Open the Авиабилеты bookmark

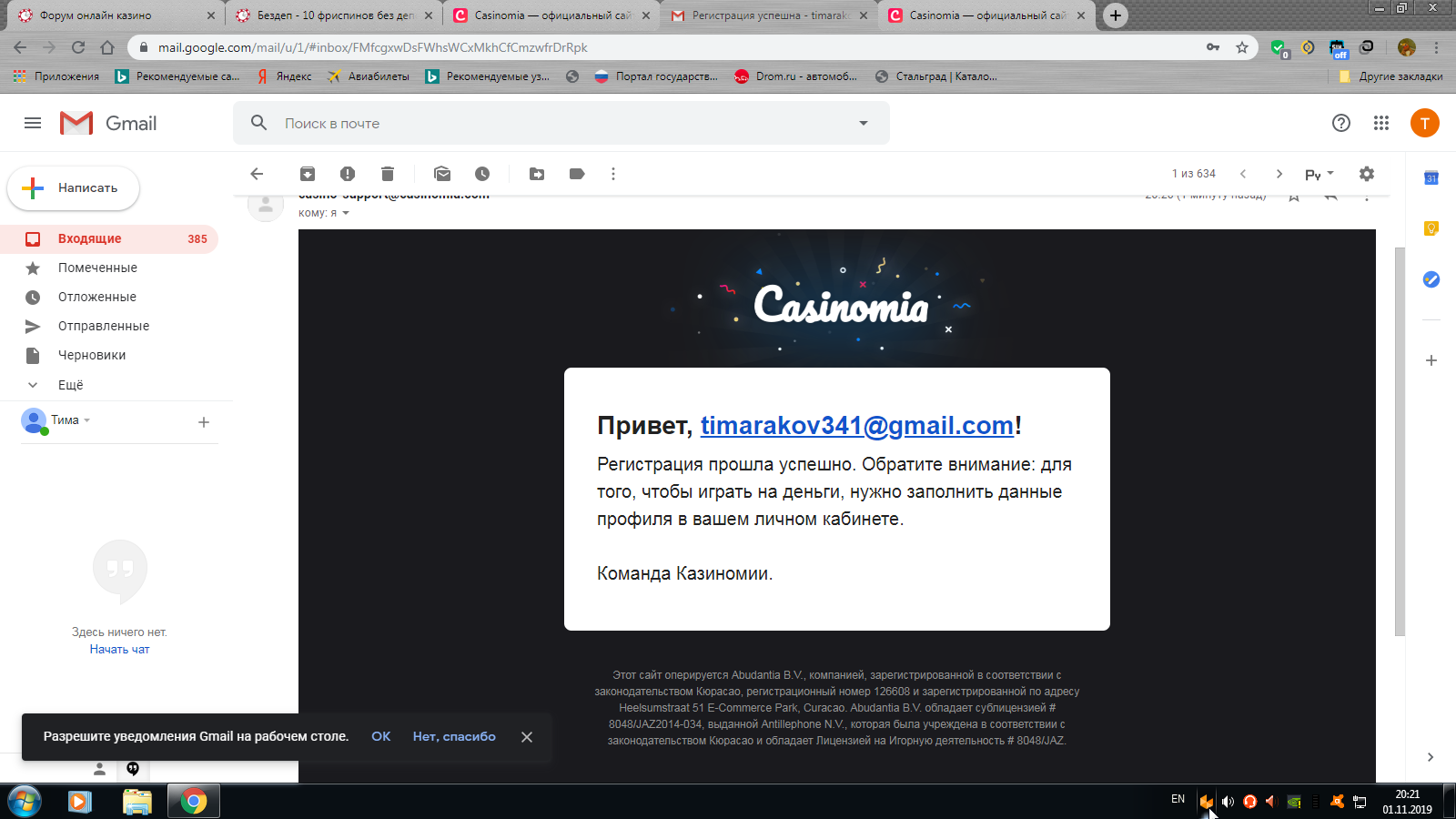tap(369, 76)
